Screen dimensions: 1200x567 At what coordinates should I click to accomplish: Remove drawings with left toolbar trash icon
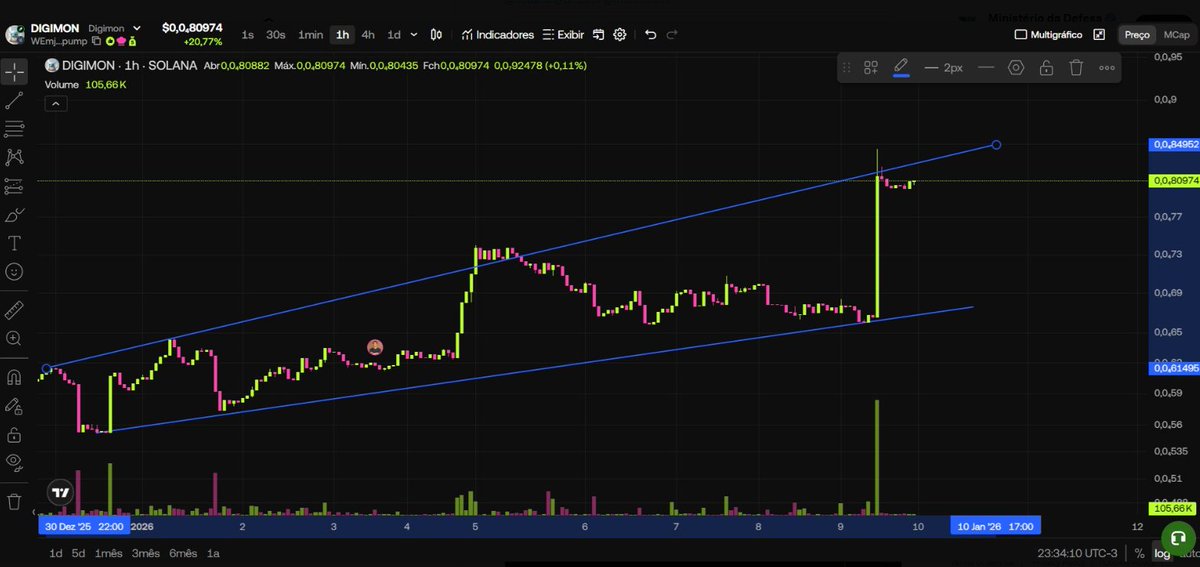[14, 500]
